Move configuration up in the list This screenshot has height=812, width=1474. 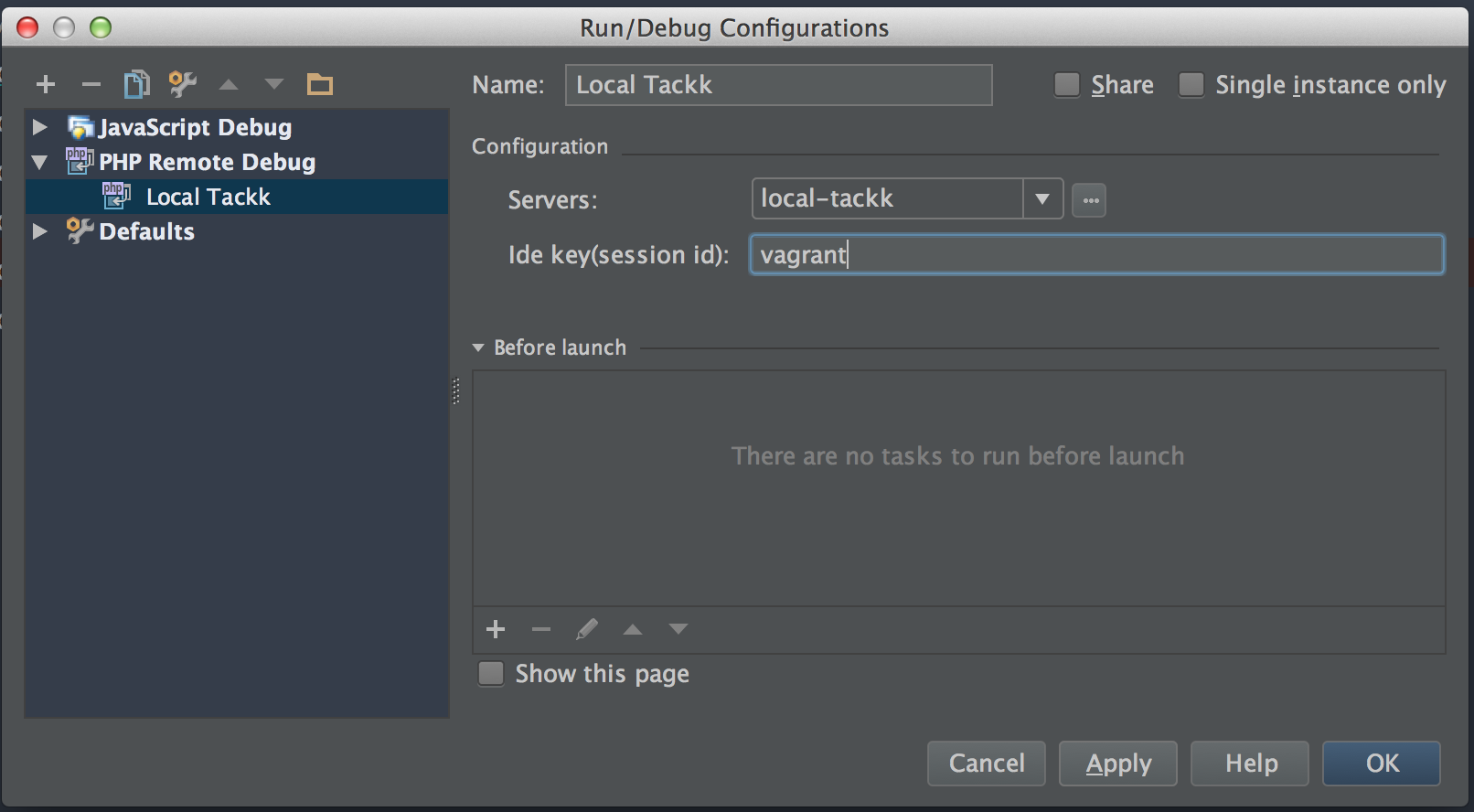coord(229,85)
